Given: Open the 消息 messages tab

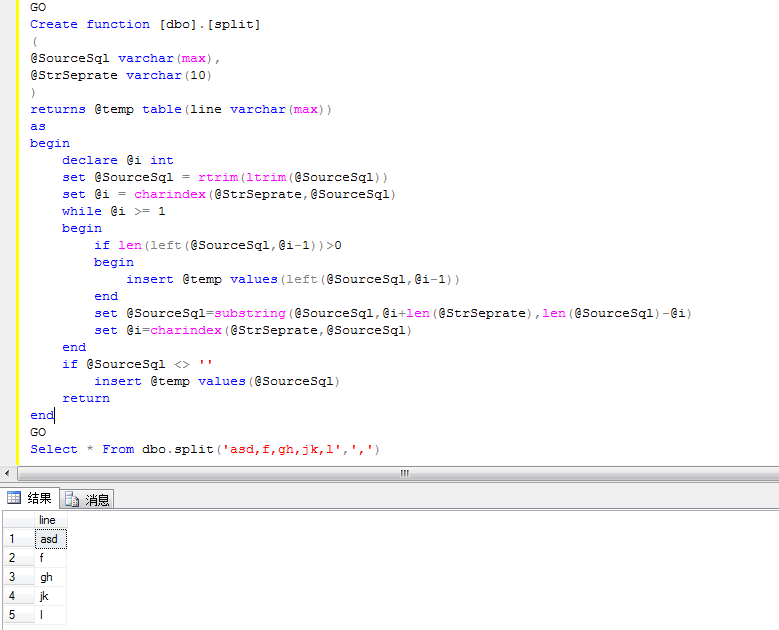Looking at the screenshot, I should pos(87,499).
